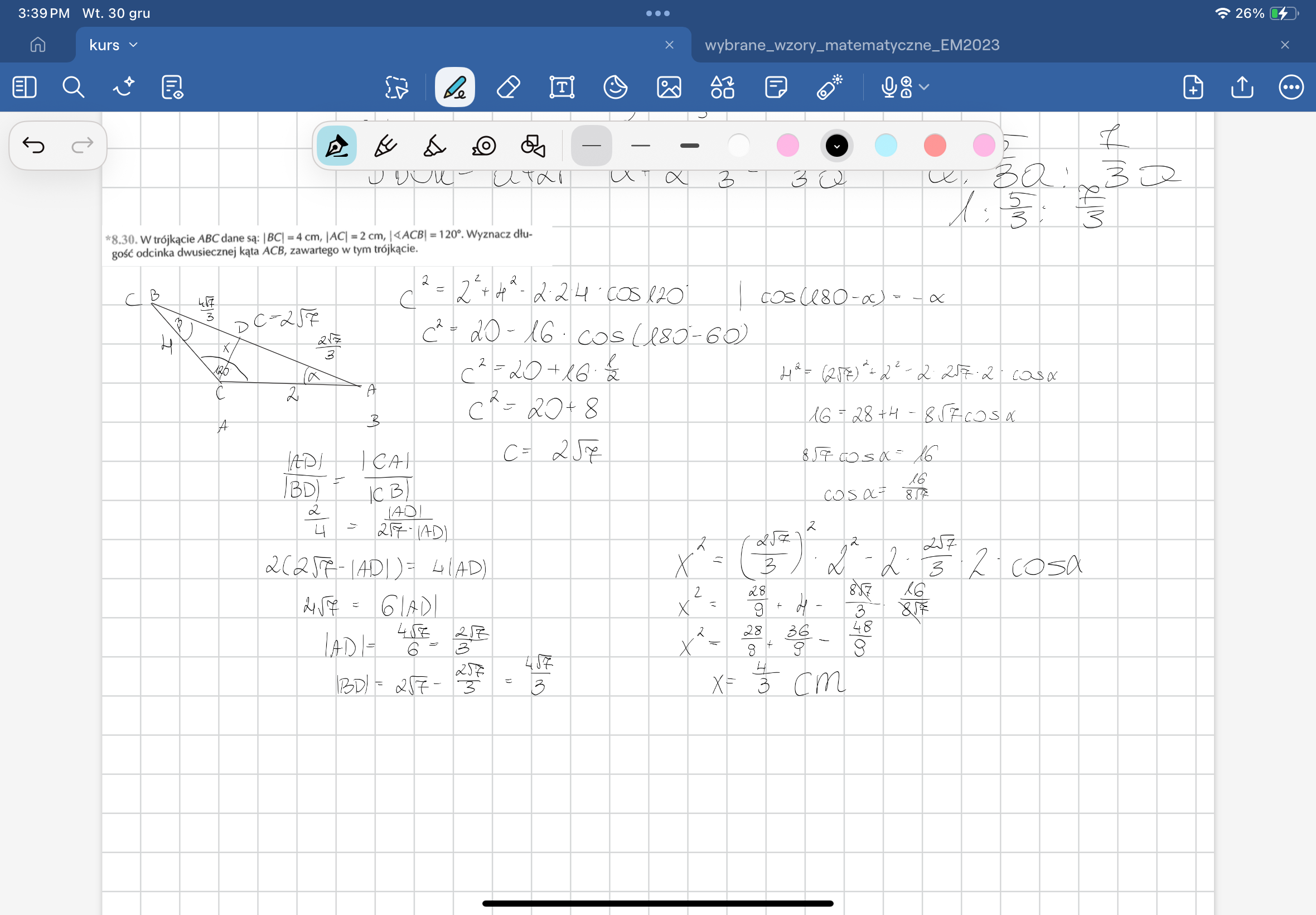Open the Shapes elements tool

(722, 87)
